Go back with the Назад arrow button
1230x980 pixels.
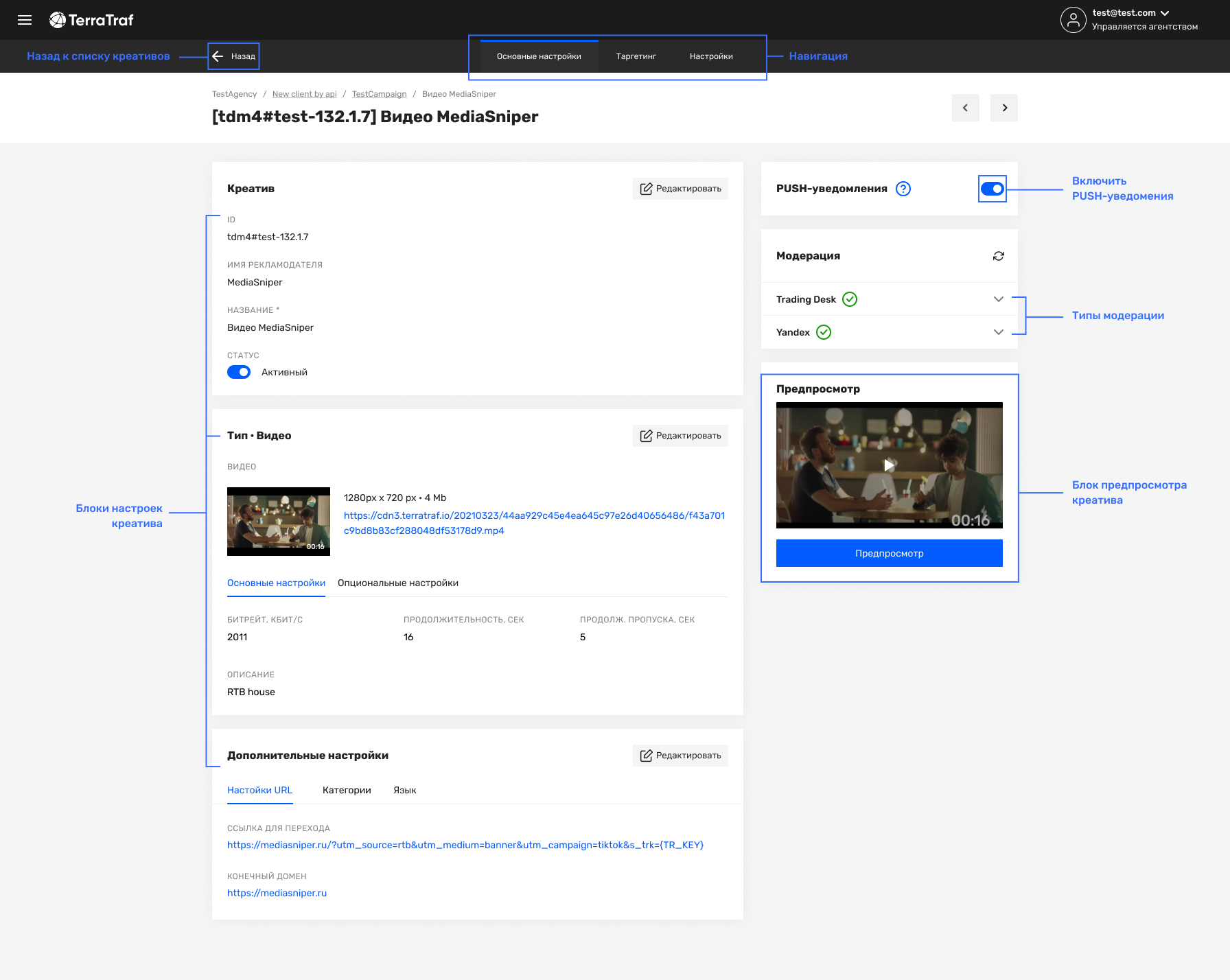tap(234, 56)
